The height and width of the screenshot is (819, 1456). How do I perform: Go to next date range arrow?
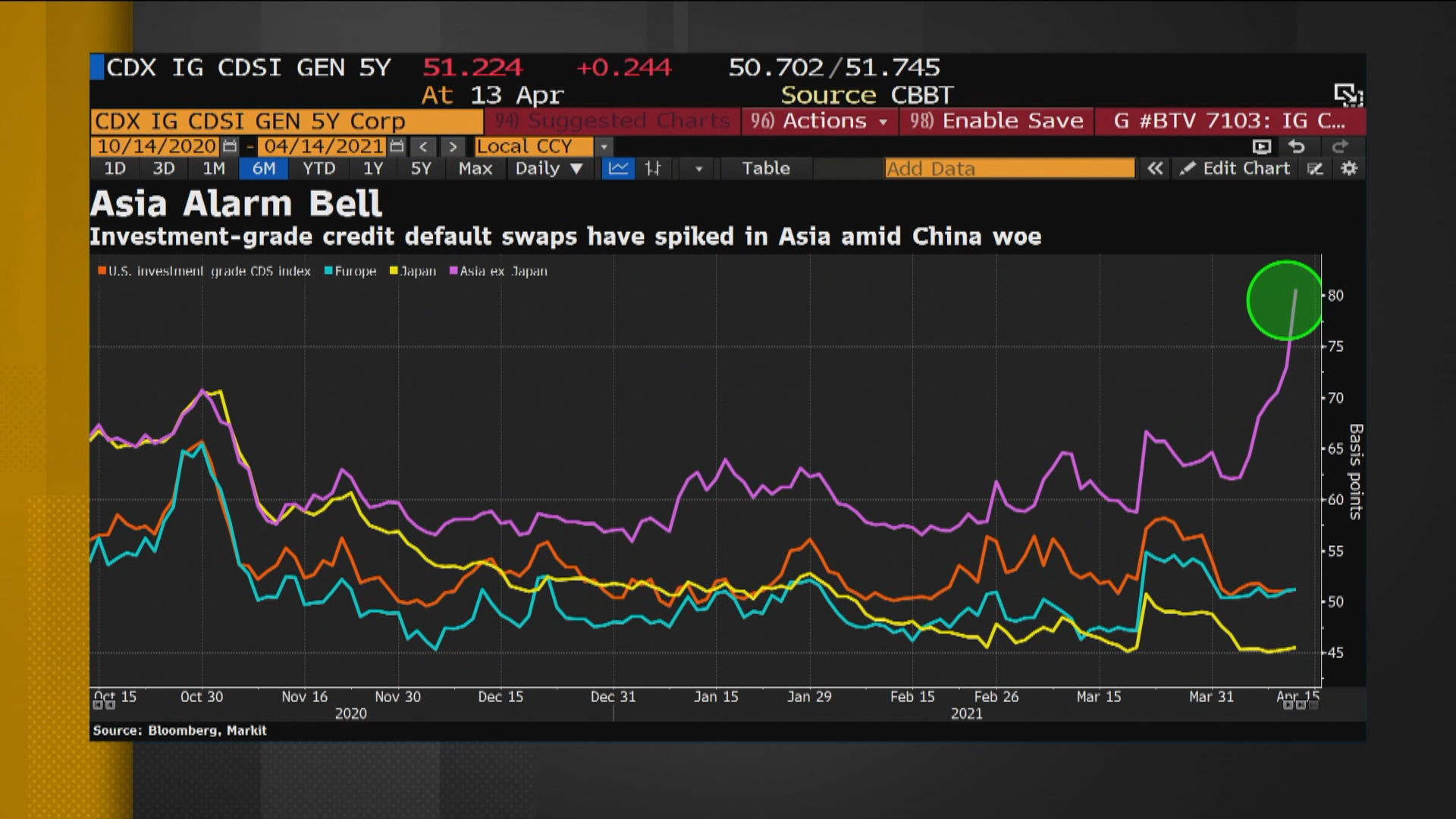pyautogui.click(x=453, y=146)
